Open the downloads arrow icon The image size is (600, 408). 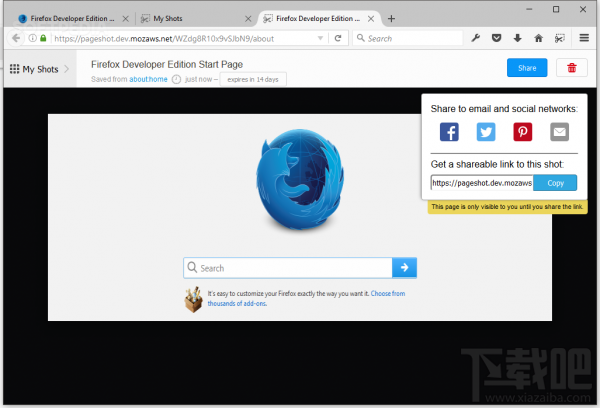tap(517, 38)
